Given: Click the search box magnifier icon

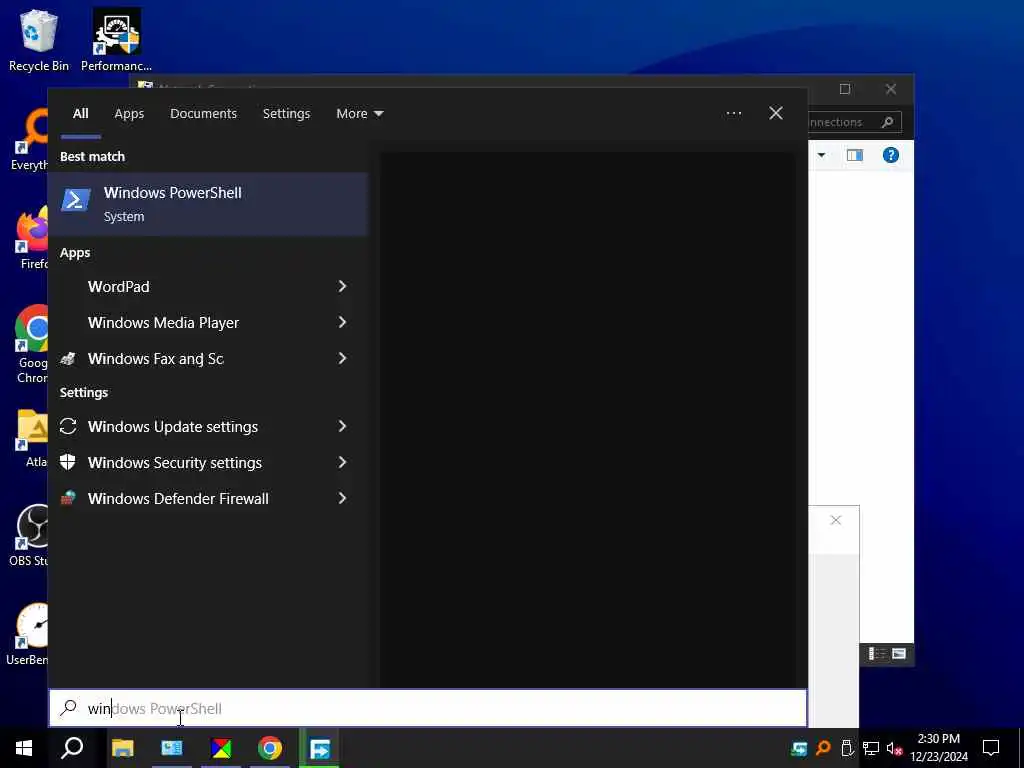Looking at the screenshot, I should 68,707.
